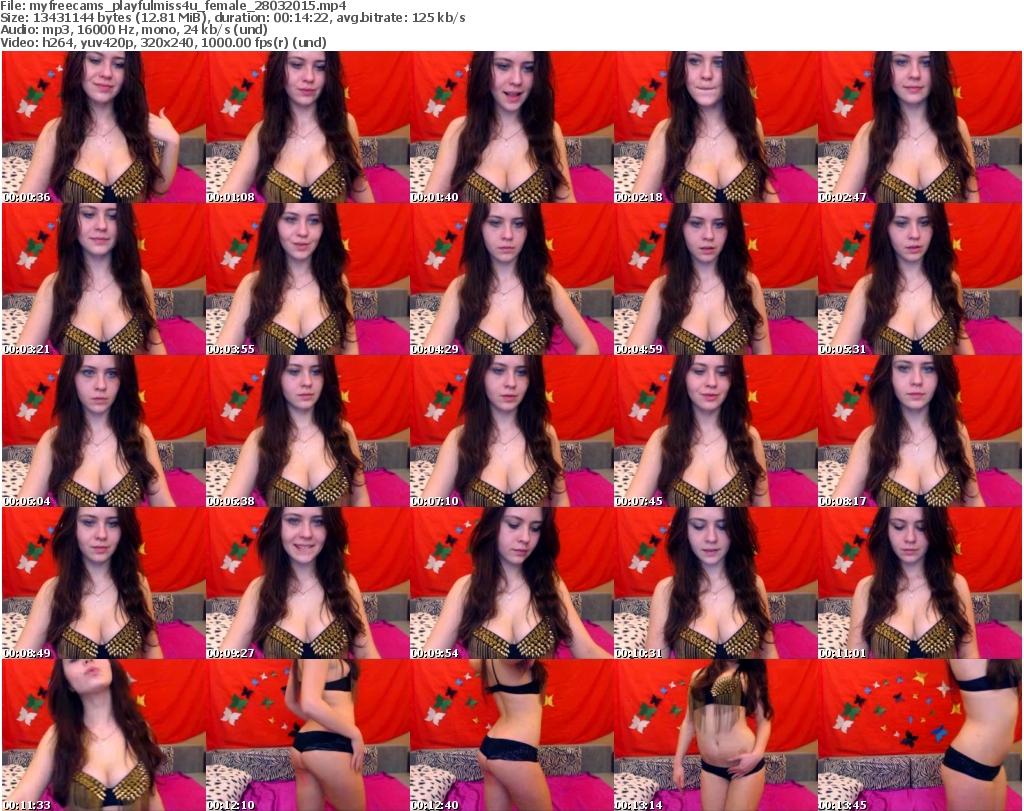Select the thumbnail stamped 00:13:14
The height and width of the screenshot is (811, 1024).
tap(716, 735)
